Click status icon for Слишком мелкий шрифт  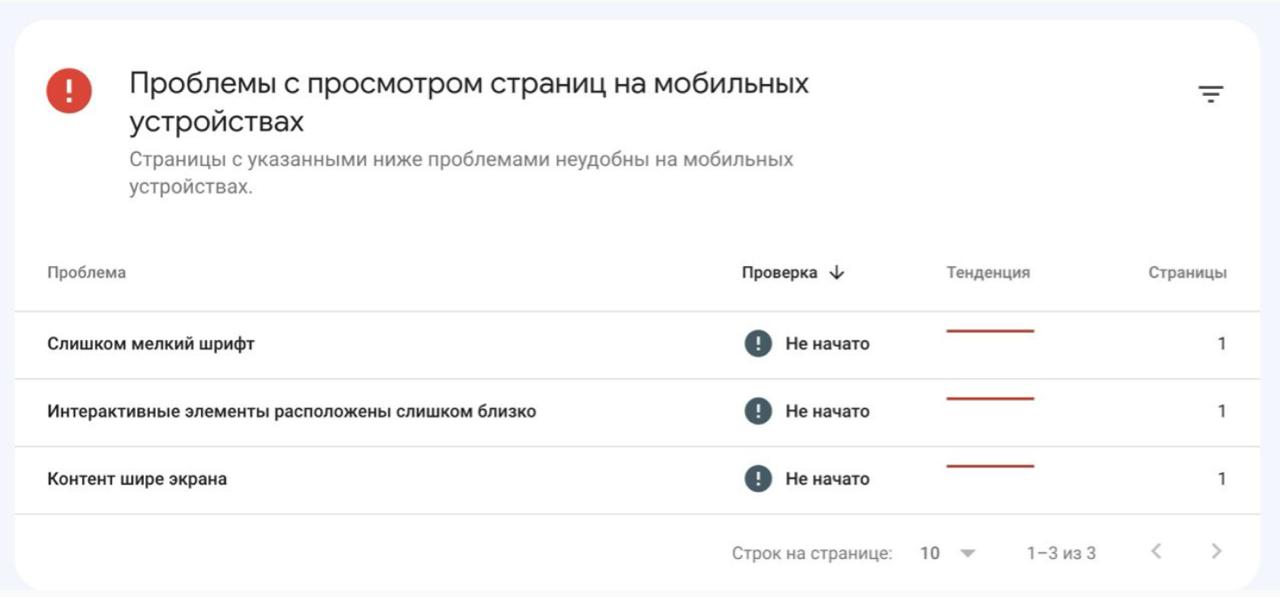(x=758, y=344)
